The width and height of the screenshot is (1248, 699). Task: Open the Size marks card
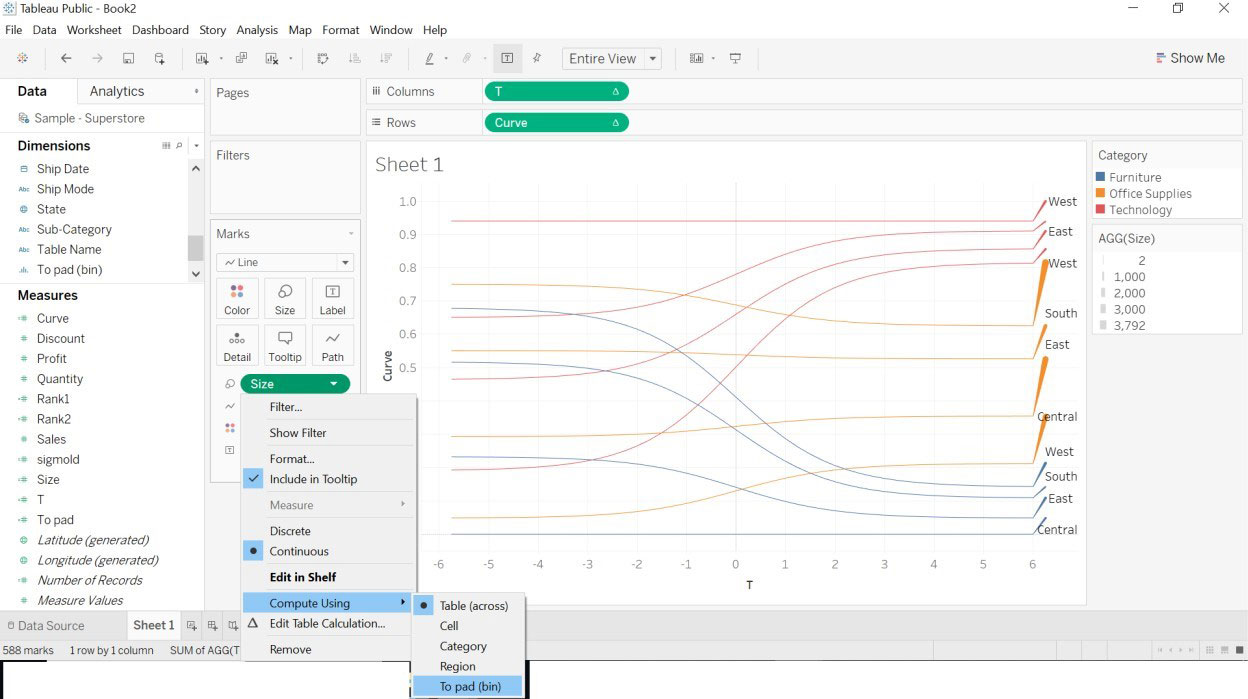(x=285, y=298)
